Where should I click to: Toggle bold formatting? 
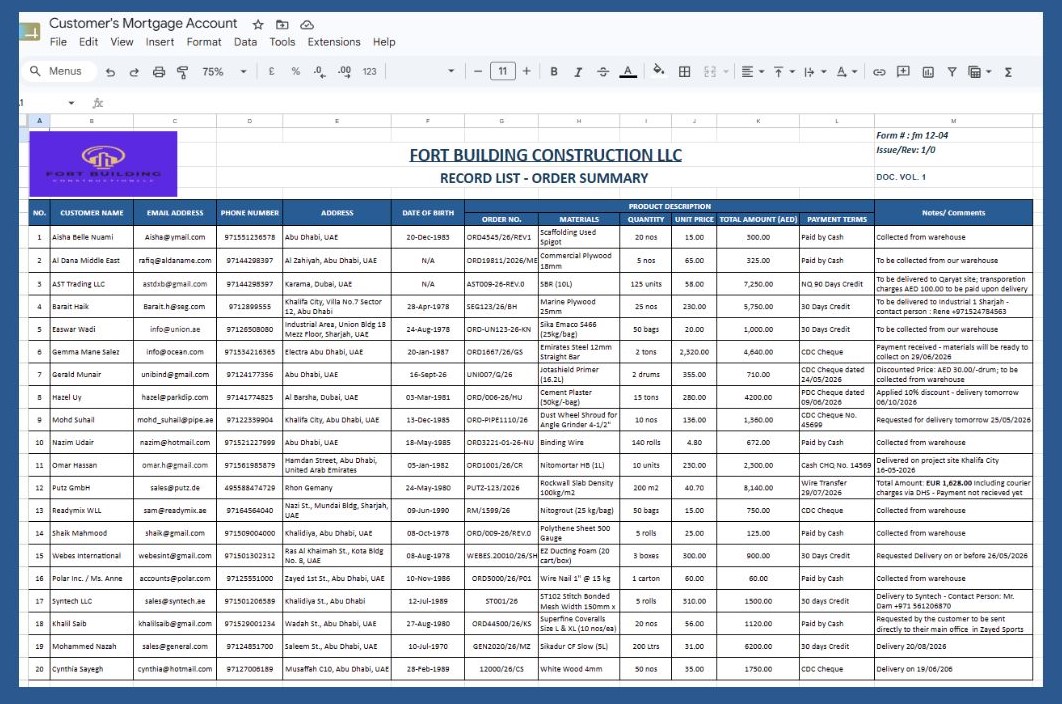coord(554,72)
